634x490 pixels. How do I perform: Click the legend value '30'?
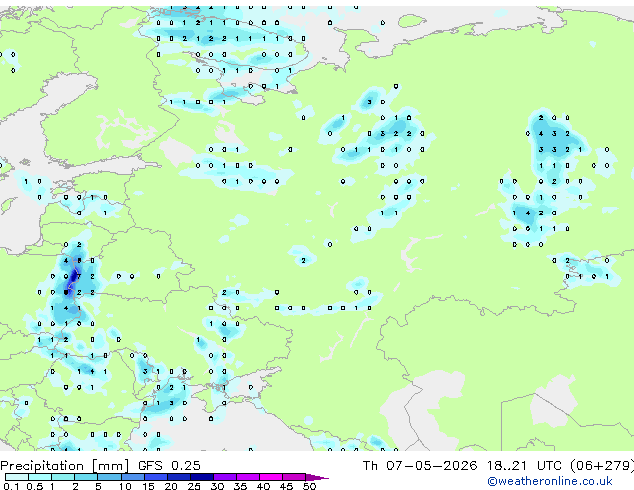(x=217, y=486)
